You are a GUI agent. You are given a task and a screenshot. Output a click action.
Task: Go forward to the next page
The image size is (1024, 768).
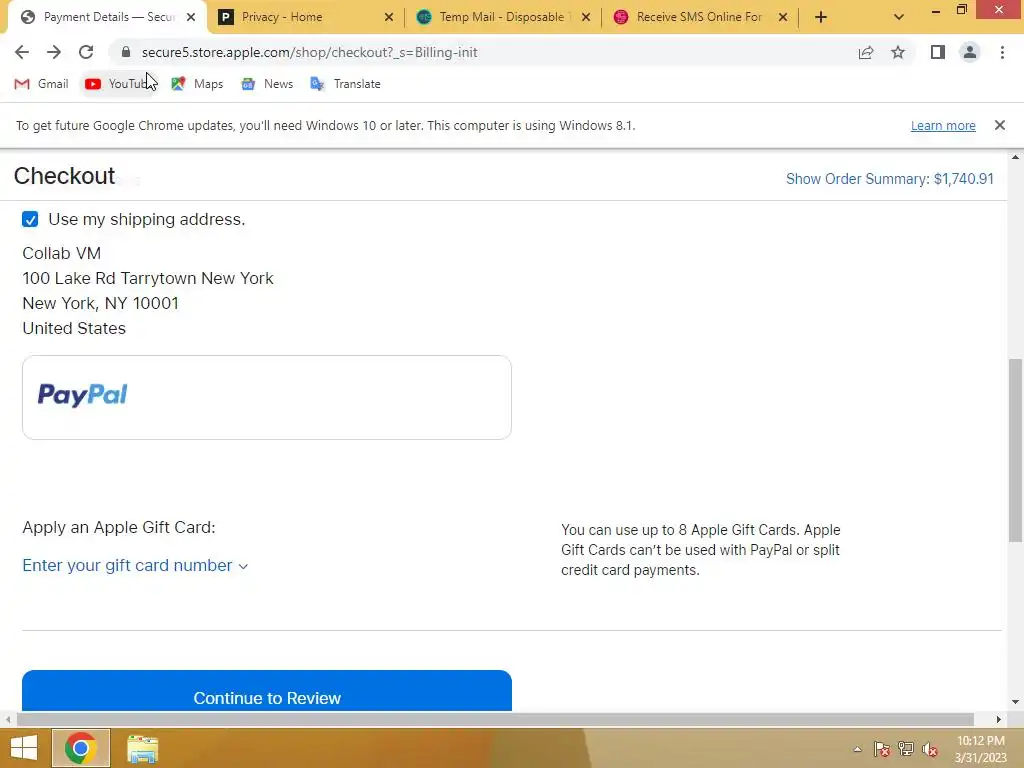(54, 52)
